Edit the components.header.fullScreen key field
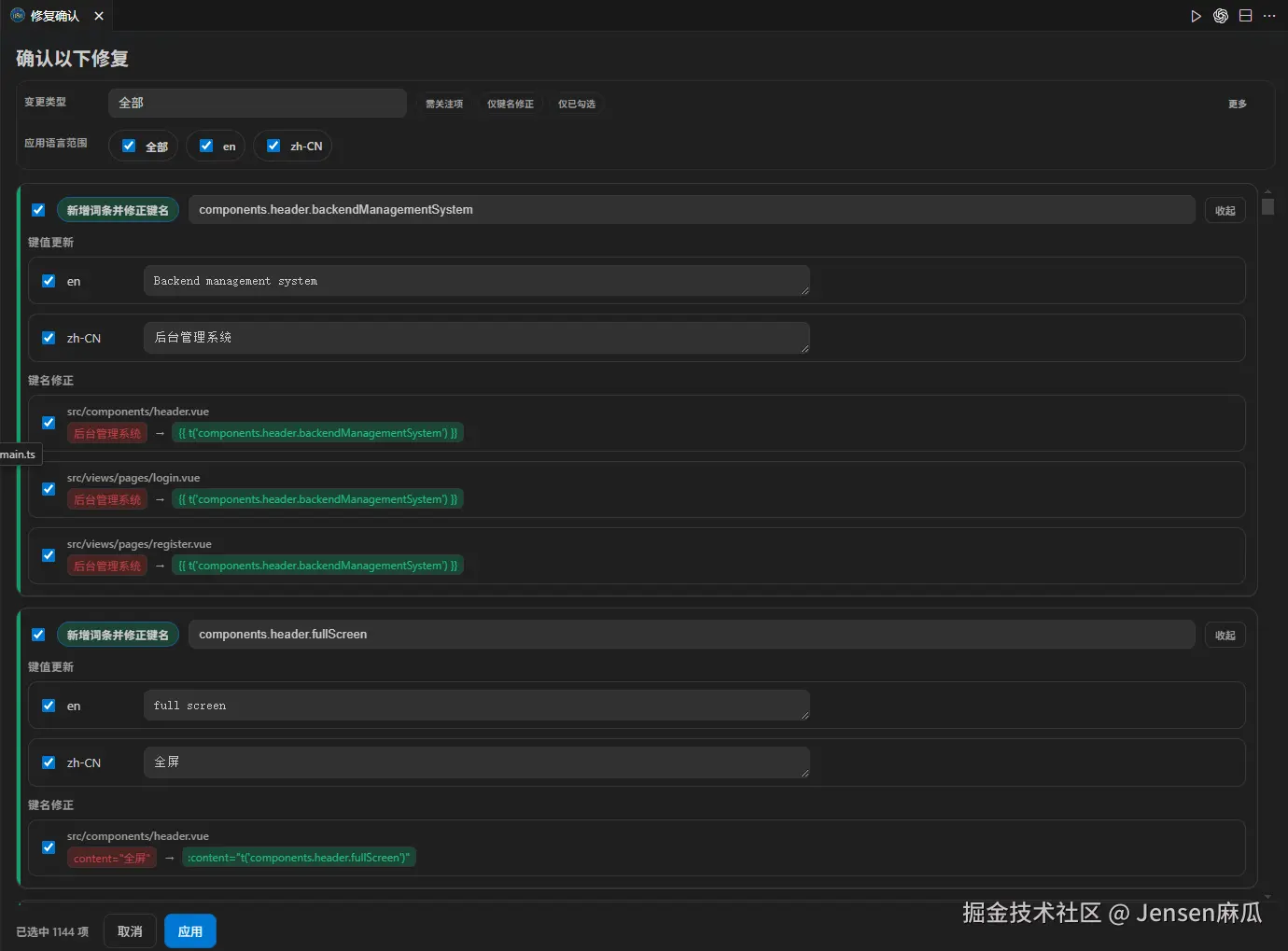 pyautogui.click(x=692, y=635)
